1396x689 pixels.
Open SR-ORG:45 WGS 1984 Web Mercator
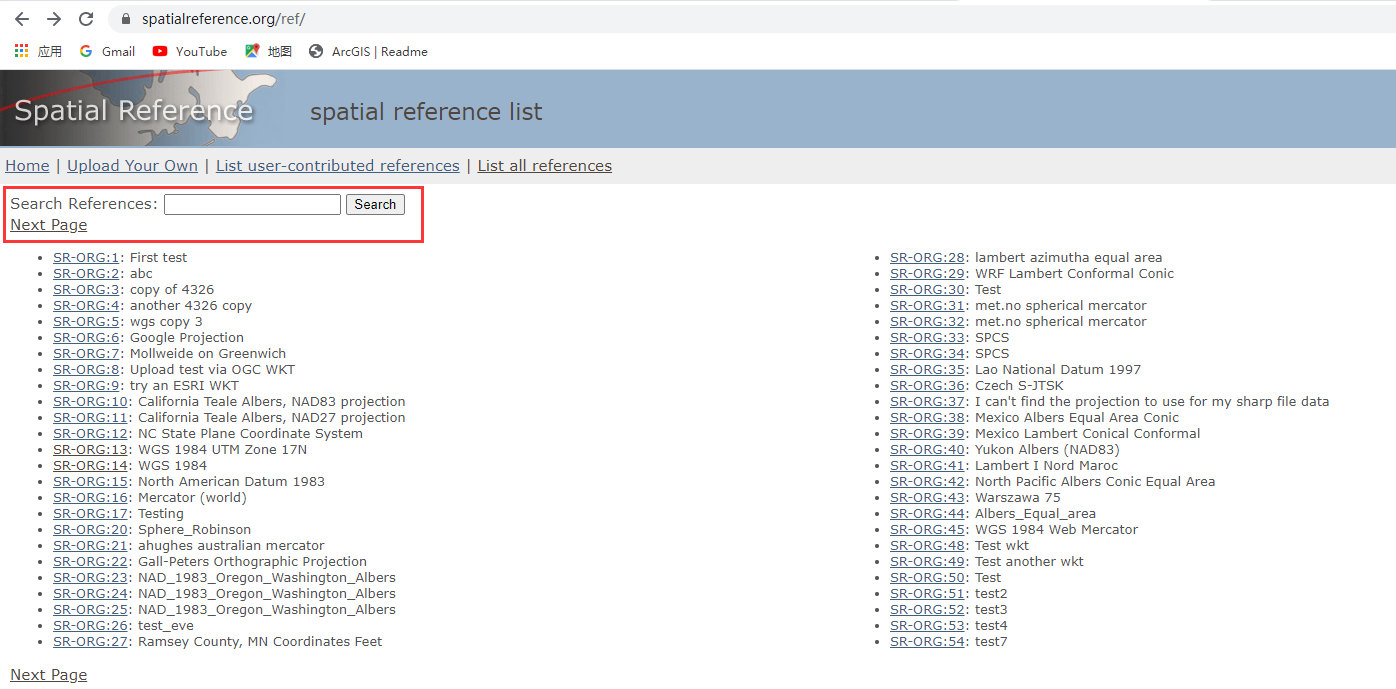coord(927,529)
